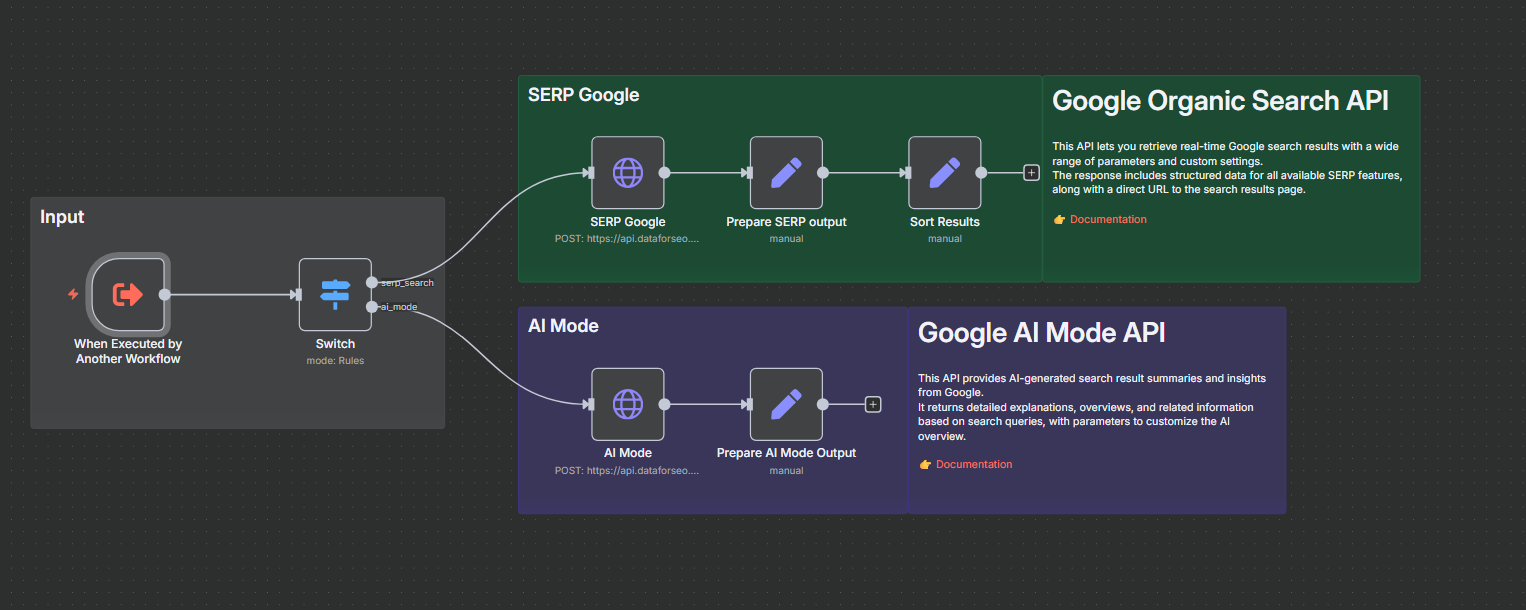The height and width of the screenshot is (610, 1526).
Task: Select the Google Organic Search API heading
Action: click(x=1220, y=101)
